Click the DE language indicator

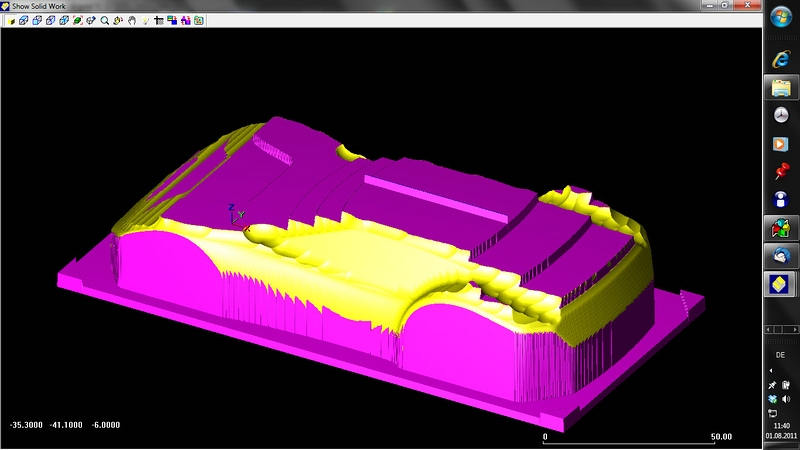click(x=780, y=355)
